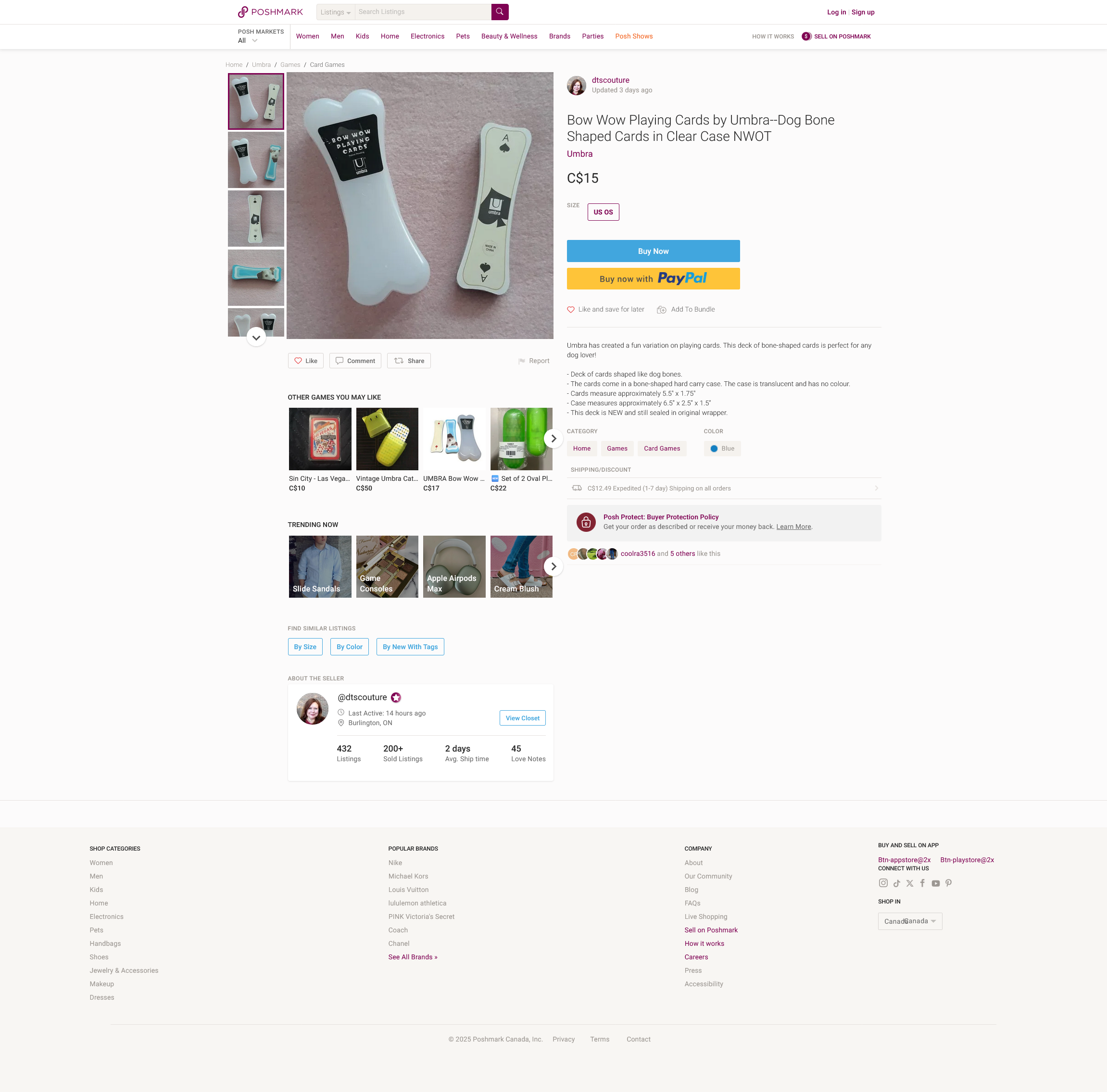The width and height of the screenshot is (1107, 1092).
Task: Click the Pinterest icon in footer
Action: click(949, 883)
